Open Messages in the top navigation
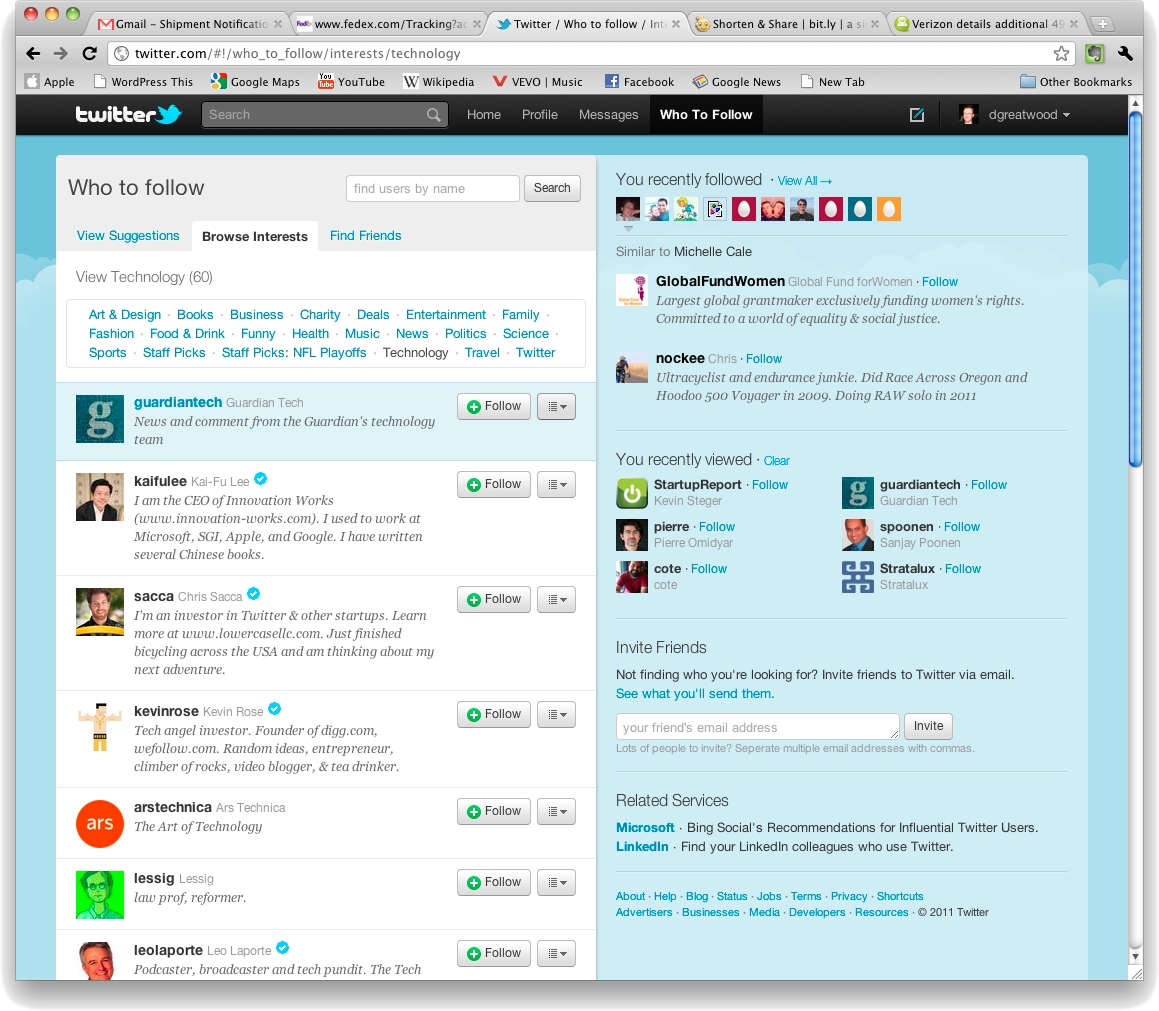The width and height of the screenshot is (1159, 1011). click(608, 115)
